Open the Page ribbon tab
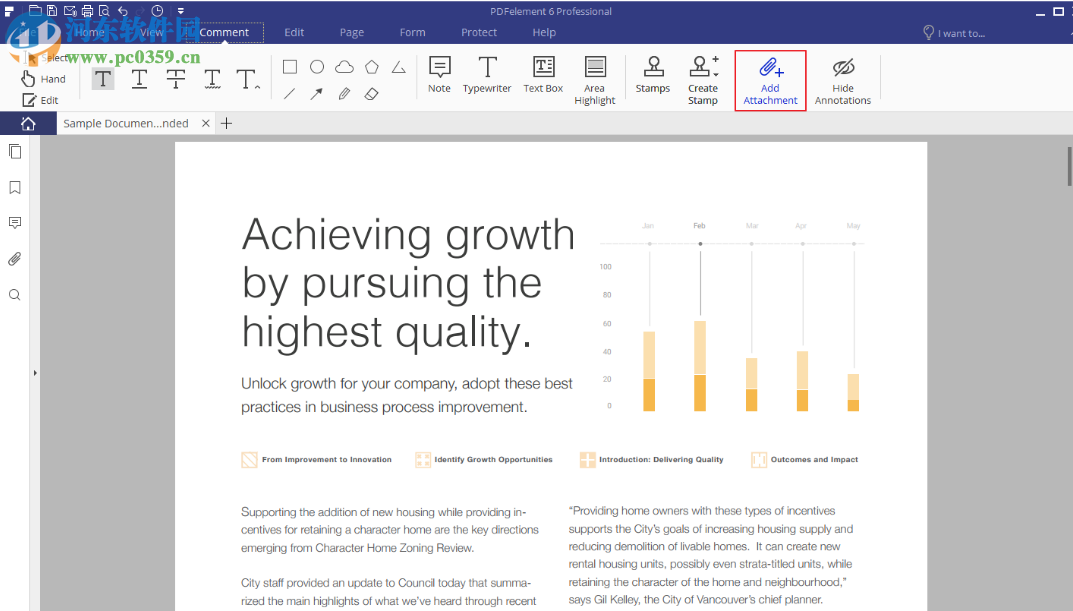Viewport: 1073px width, 611px height. coord(352,32)
